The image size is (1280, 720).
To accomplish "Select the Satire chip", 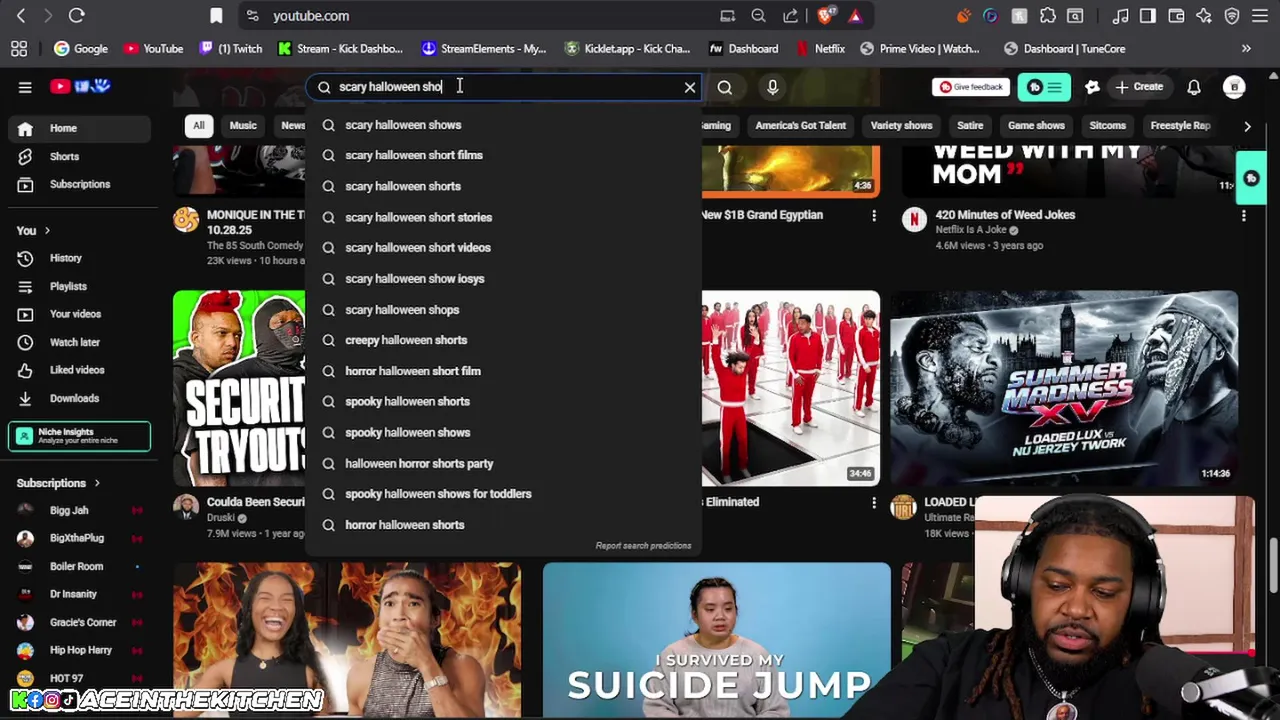I will (x=970, y=126).
